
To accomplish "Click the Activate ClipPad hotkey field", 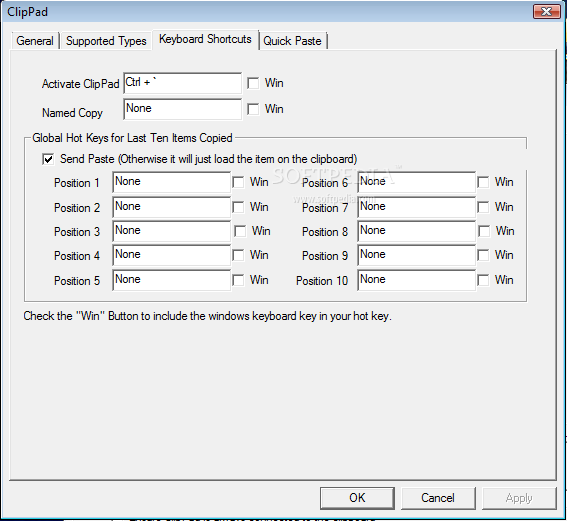I will click(x=182, y=83).
